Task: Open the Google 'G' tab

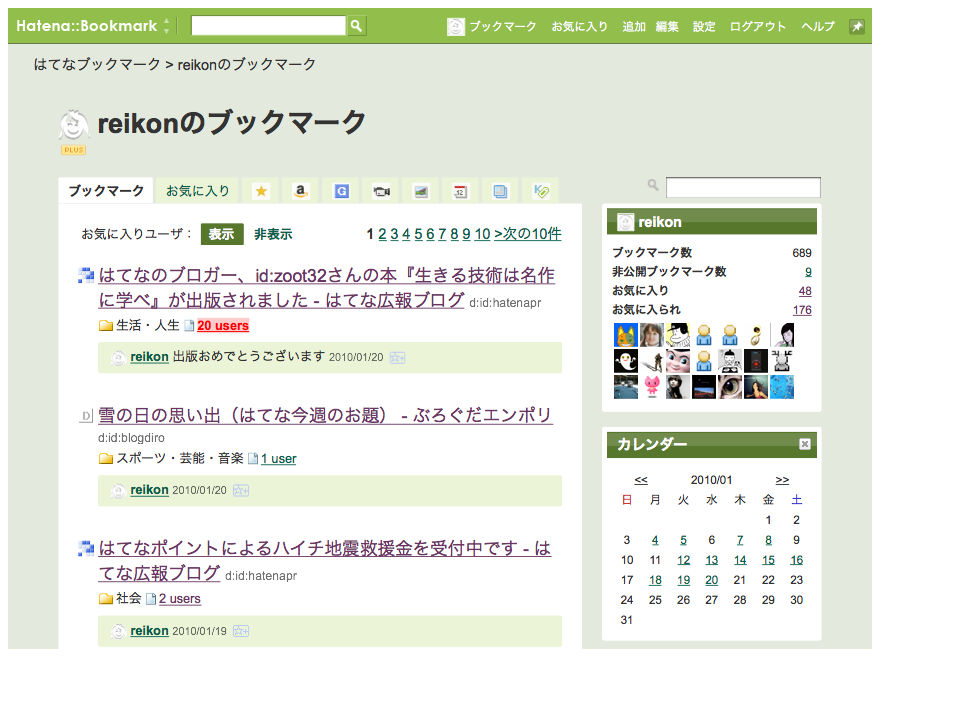Action: (341, 191)
